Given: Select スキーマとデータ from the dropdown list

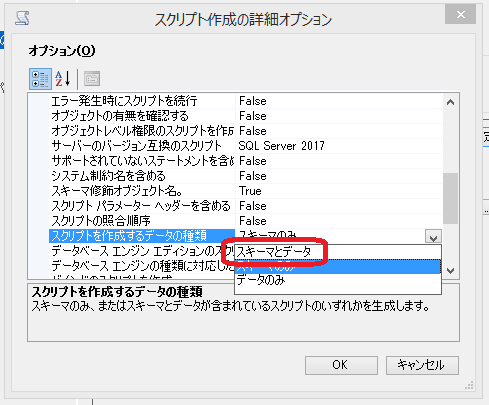Looking at the screenshot, I should point(338,252).
